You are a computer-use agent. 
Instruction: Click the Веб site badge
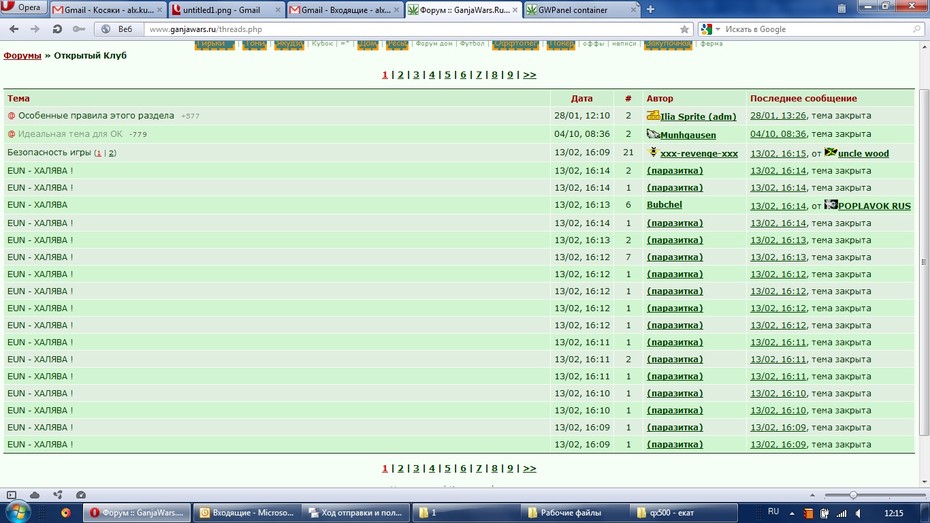[x=118, y=29]
